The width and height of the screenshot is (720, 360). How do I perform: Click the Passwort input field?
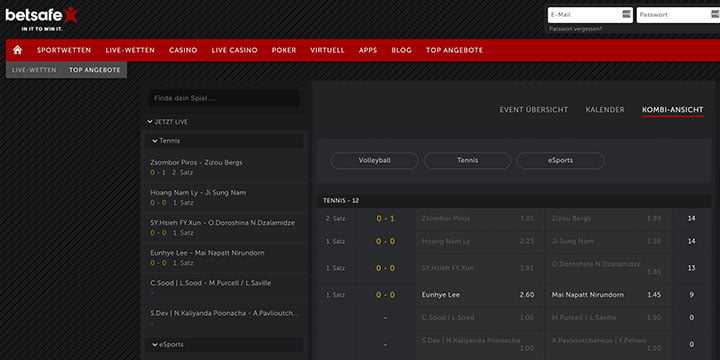[x=677, y=15]
